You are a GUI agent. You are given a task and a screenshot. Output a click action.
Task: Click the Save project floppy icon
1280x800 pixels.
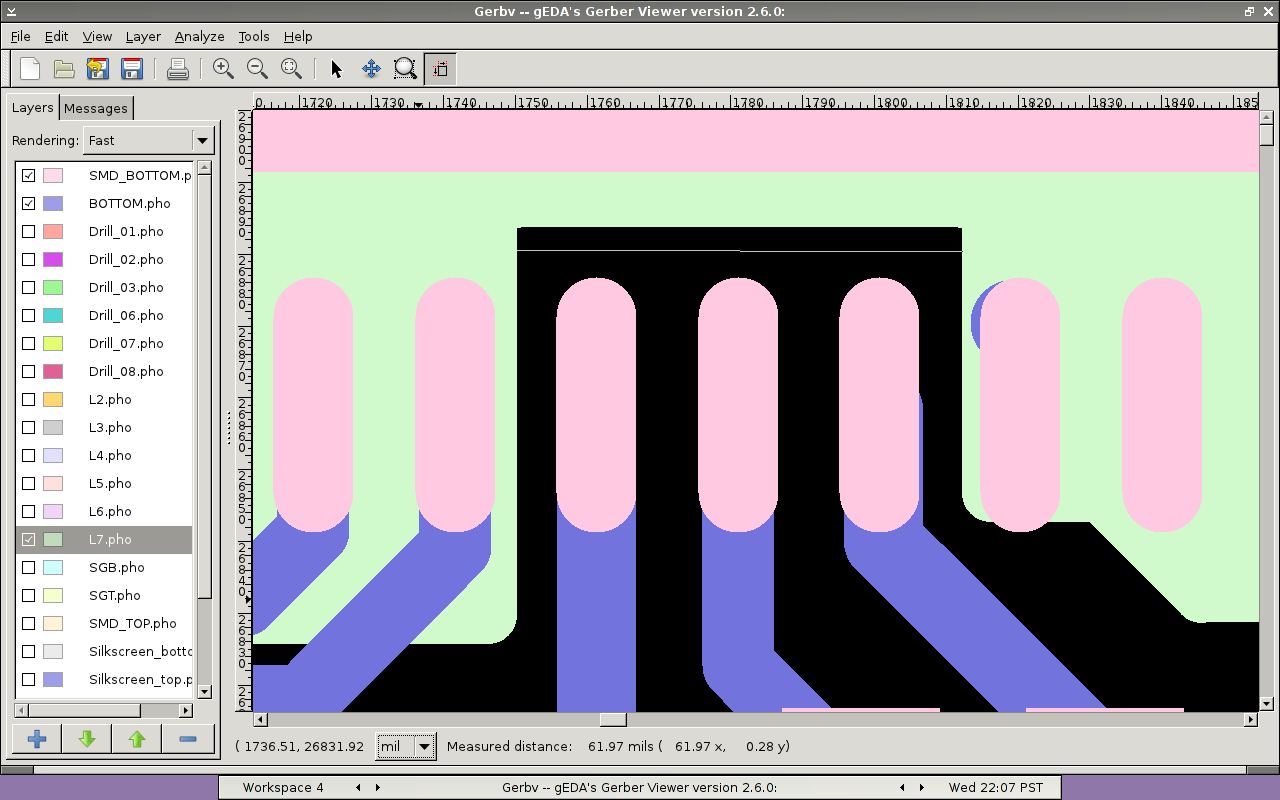pyautogui.click(x=131, y=68)
